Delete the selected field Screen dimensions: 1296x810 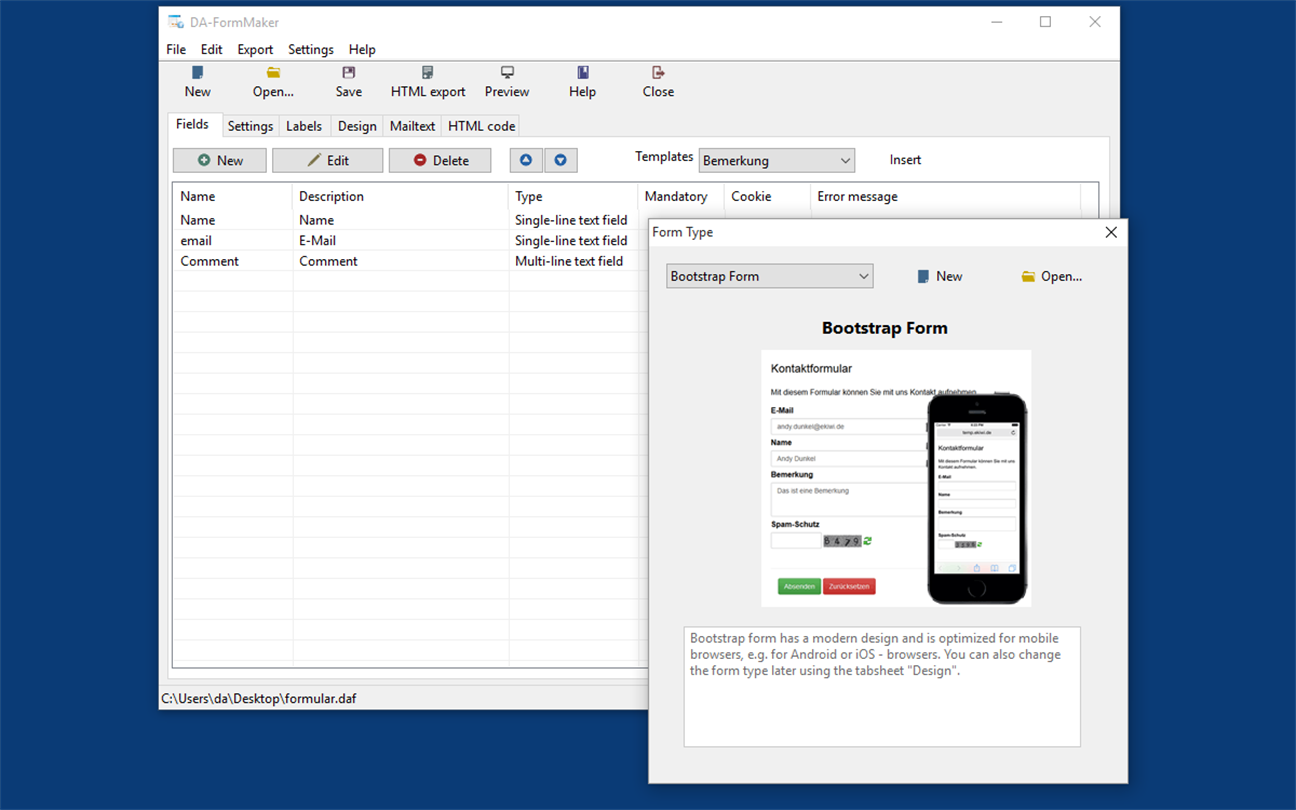[440, 160]
